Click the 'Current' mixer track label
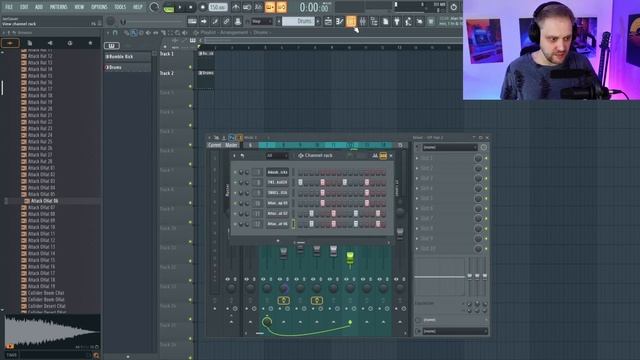This screenshot has height=360, width=640. (214, 145)
